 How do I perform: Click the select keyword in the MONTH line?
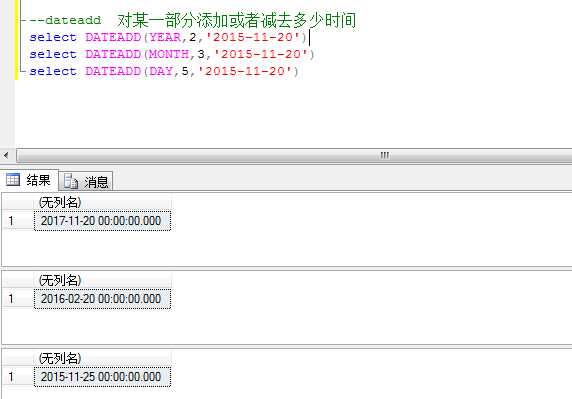53,54
